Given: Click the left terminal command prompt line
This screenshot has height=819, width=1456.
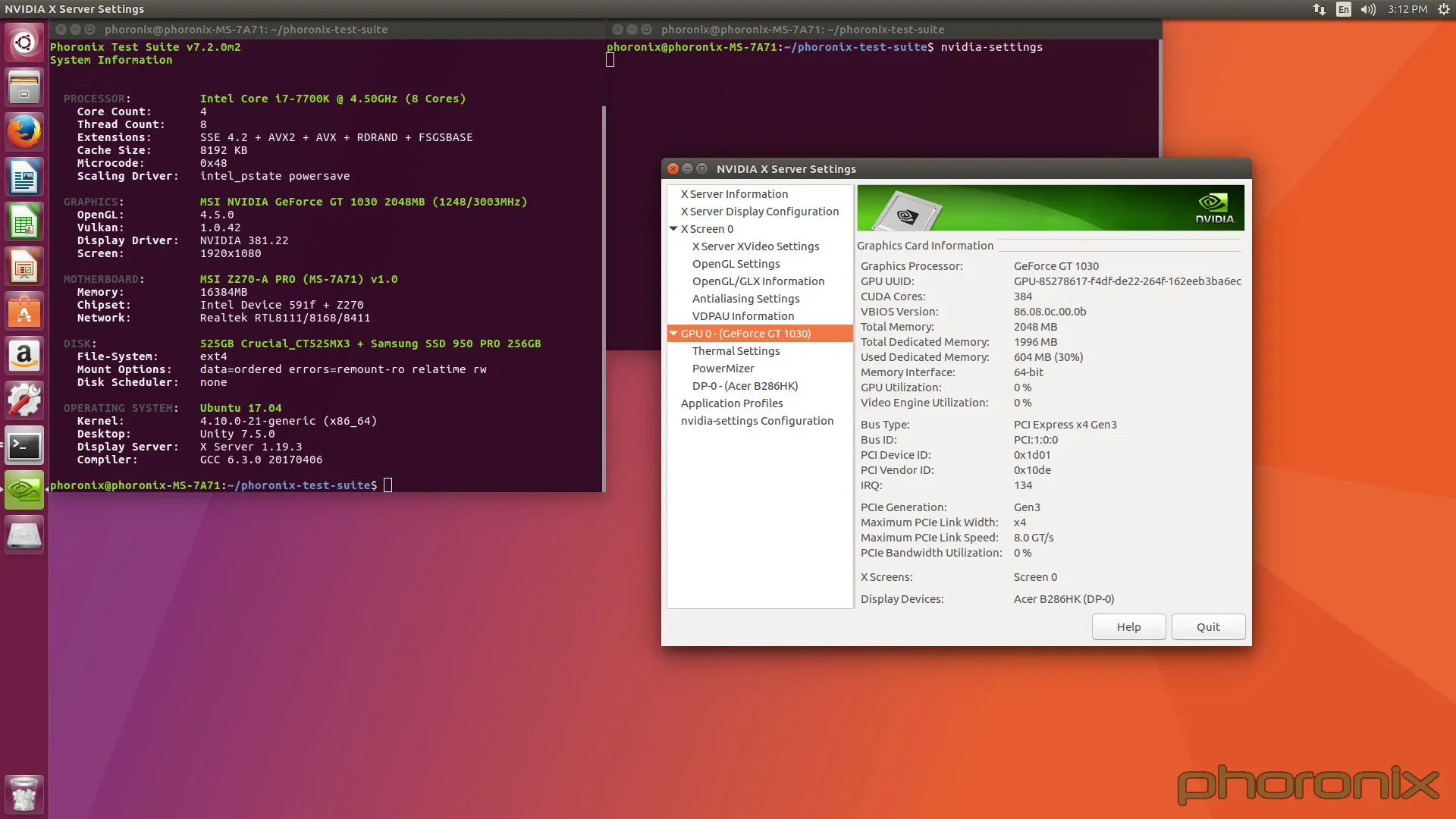Looking at the screenshot, I should 221,485.
